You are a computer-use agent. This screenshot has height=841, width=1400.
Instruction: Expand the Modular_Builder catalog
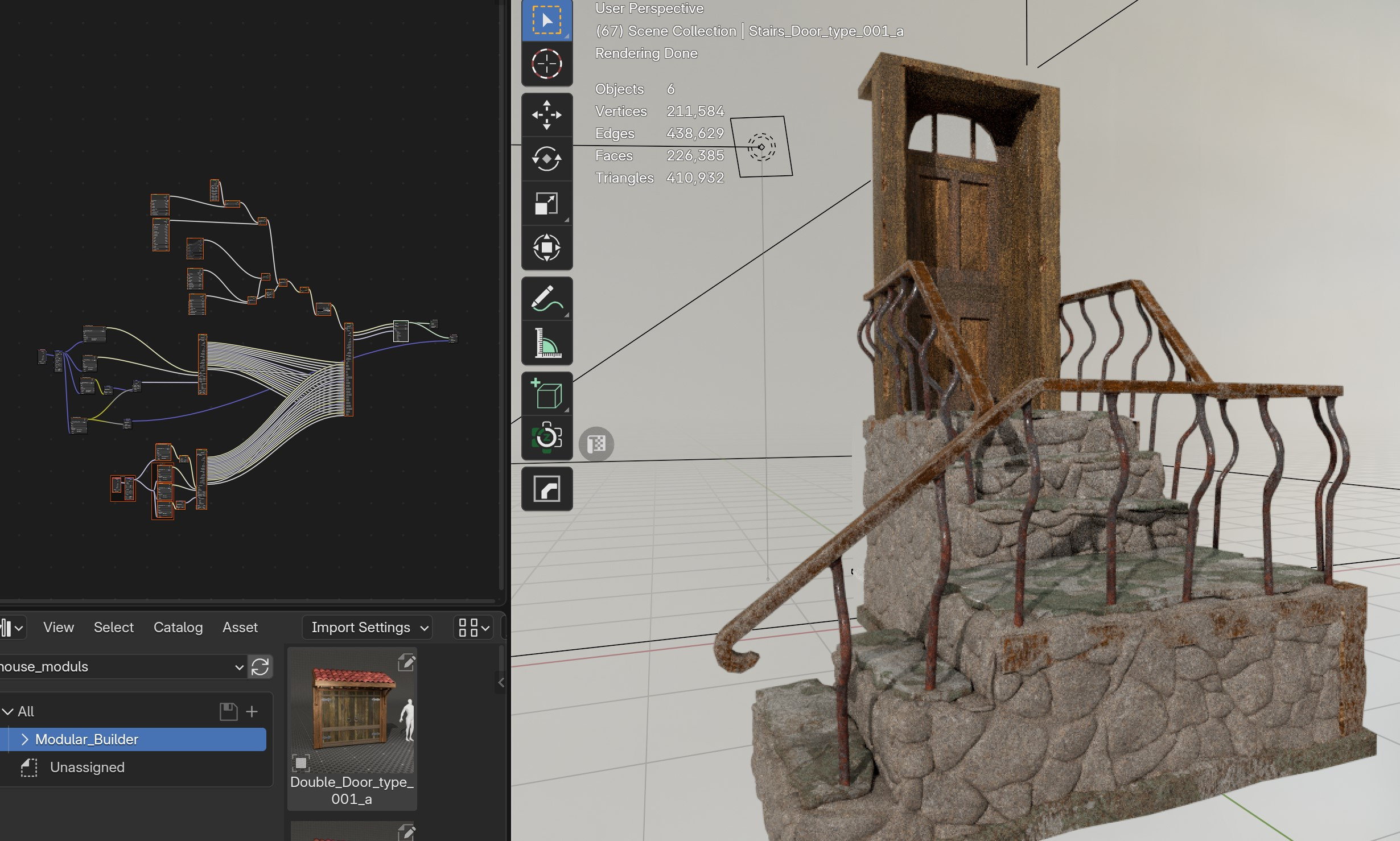(24, 739)
